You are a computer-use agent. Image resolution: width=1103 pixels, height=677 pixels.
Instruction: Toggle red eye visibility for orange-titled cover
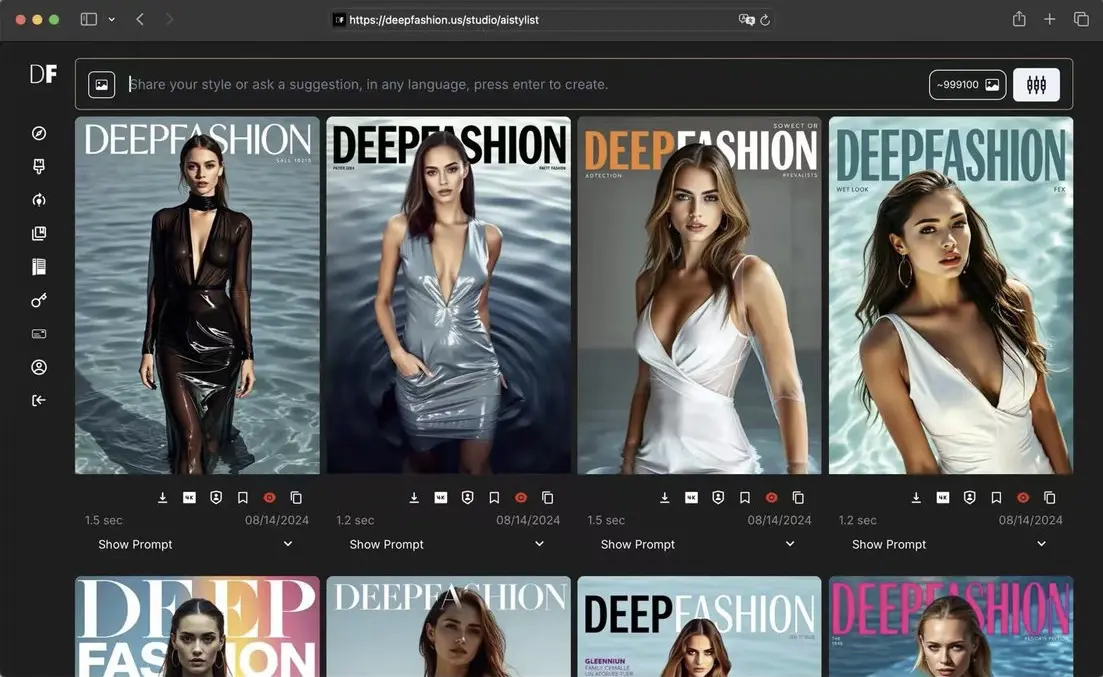(772, 498)
